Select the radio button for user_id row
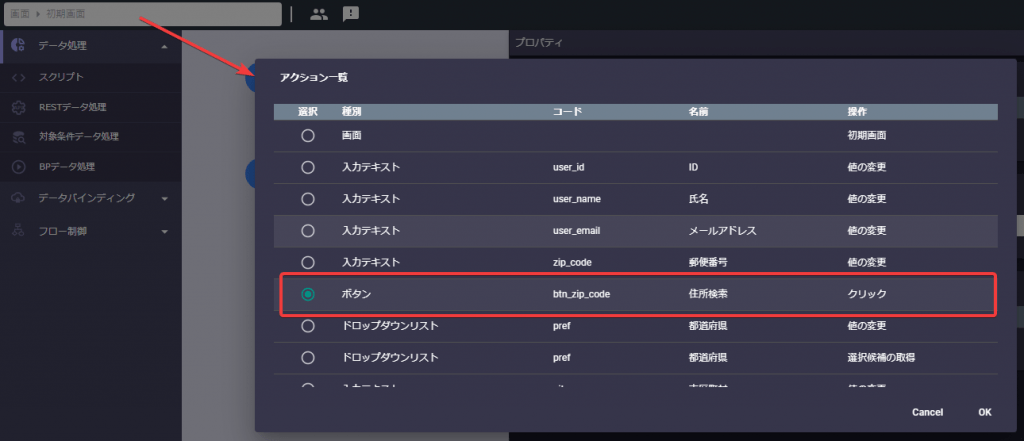 coord(308,167)
